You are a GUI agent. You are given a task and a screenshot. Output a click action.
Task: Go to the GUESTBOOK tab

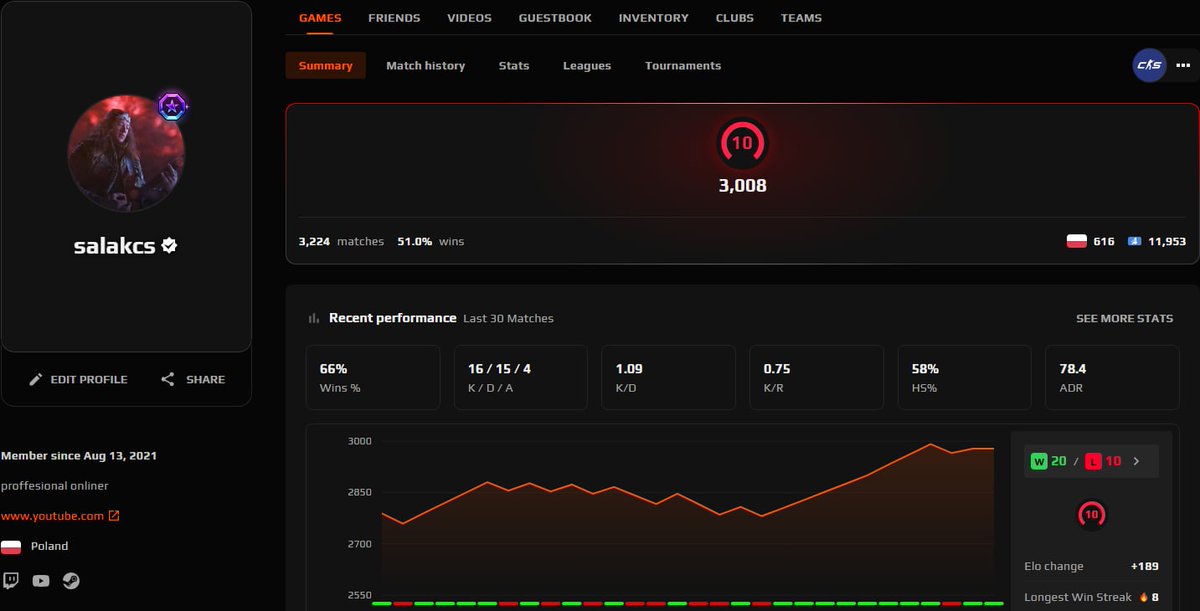(x=555, y=18)
